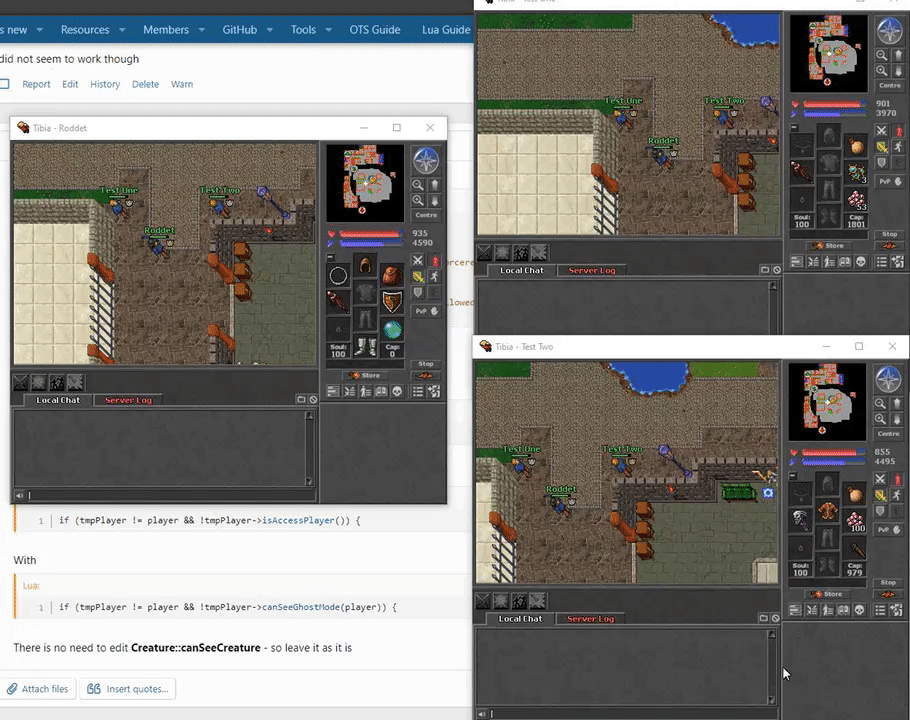Viewport: 910px width, 720px height.
Task: Click the skull staff weapon in the Test Two inventory
Action: point(800,520)
